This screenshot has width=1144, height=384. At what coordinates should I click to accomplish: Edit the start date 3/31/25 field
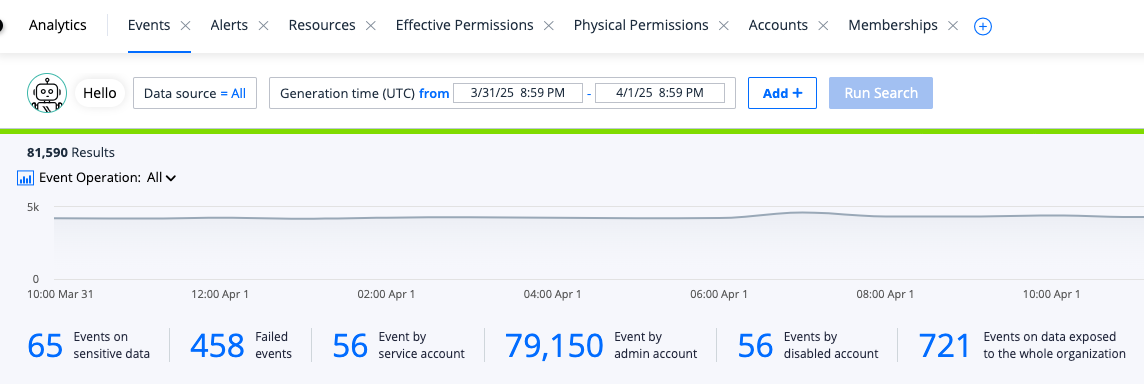coord(517,93)
